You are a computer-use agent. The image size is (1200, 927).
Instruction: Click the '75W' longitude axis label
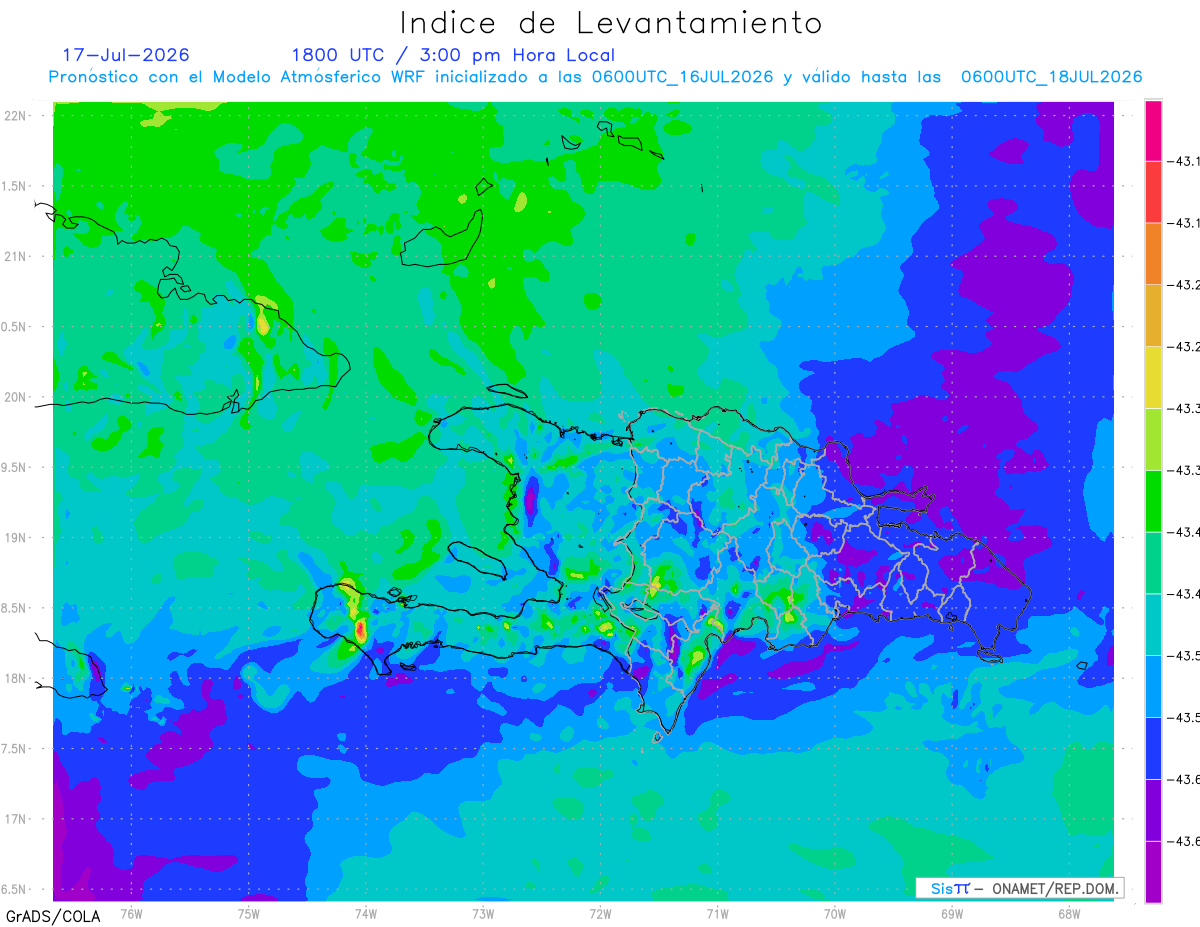point(249,913)
